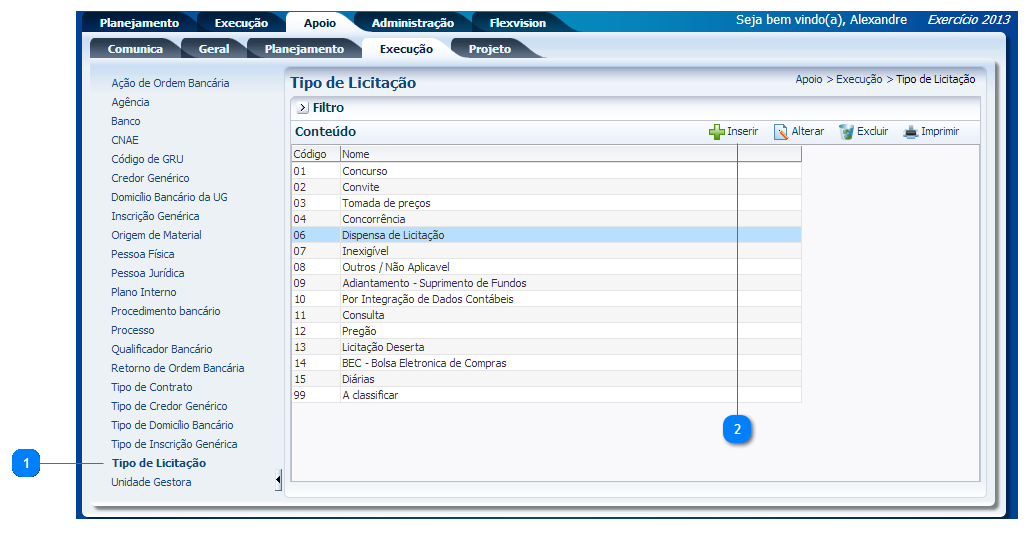The width and height of the screenshot is (1031, 535).
Task: Select the Comunica sub-tab
Action: click(x=135, y=49)
